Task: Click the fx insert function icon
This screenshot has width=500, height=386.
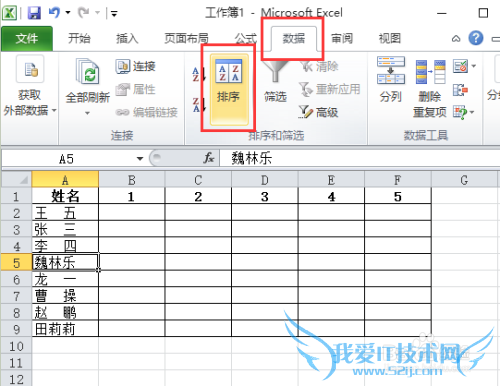Action: (x=209, y=158)
